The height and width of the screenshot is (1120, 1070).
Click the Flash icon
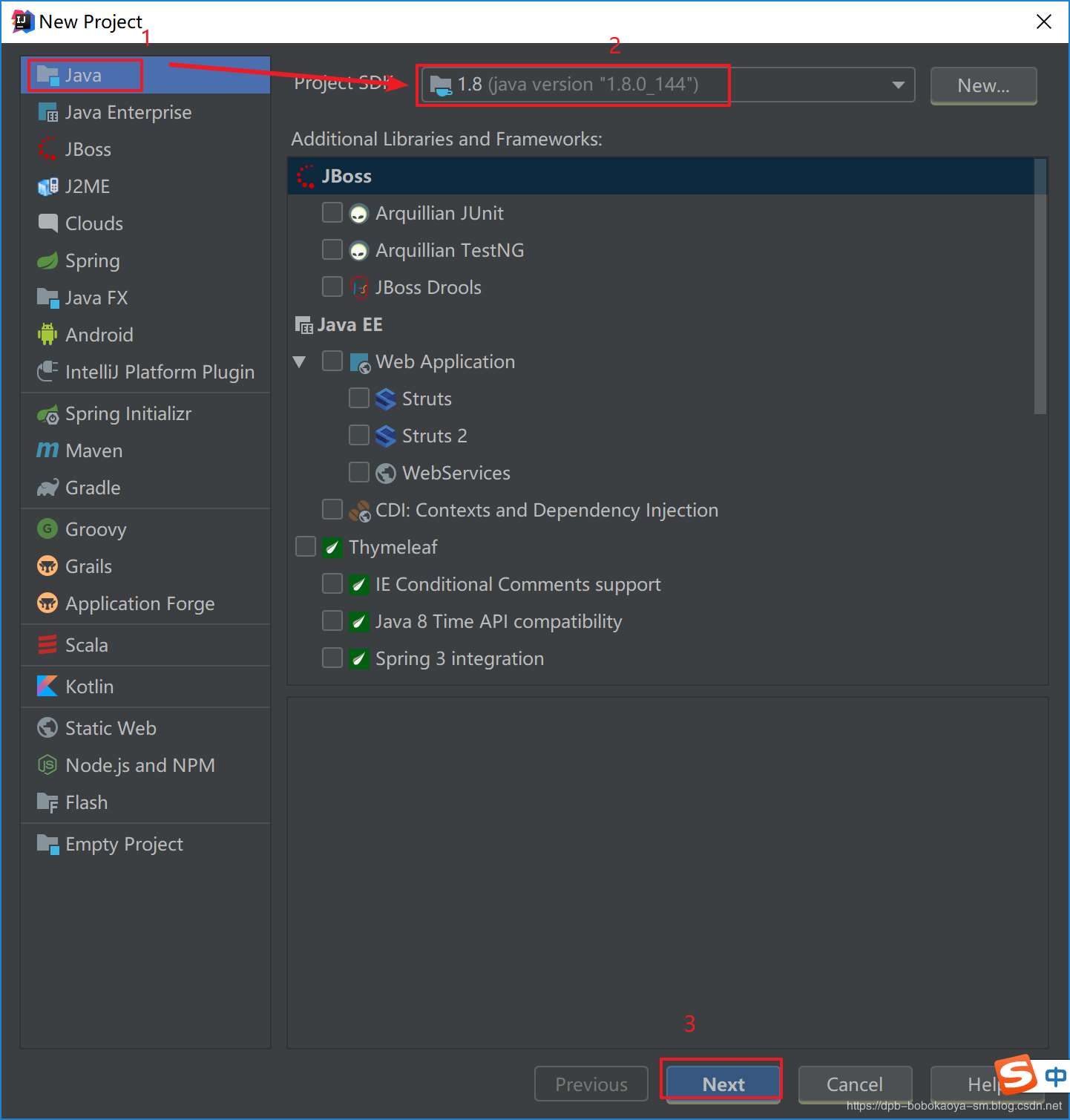tap(47, 802)
